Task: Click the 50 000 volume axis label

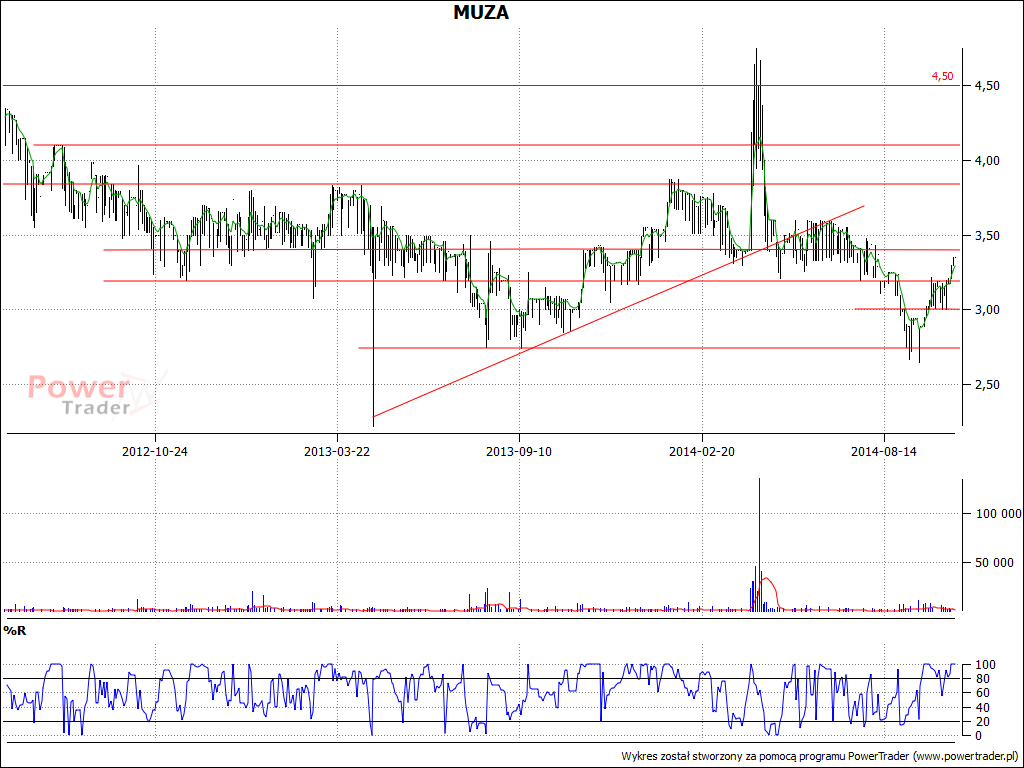Action: tap(995, 562)
